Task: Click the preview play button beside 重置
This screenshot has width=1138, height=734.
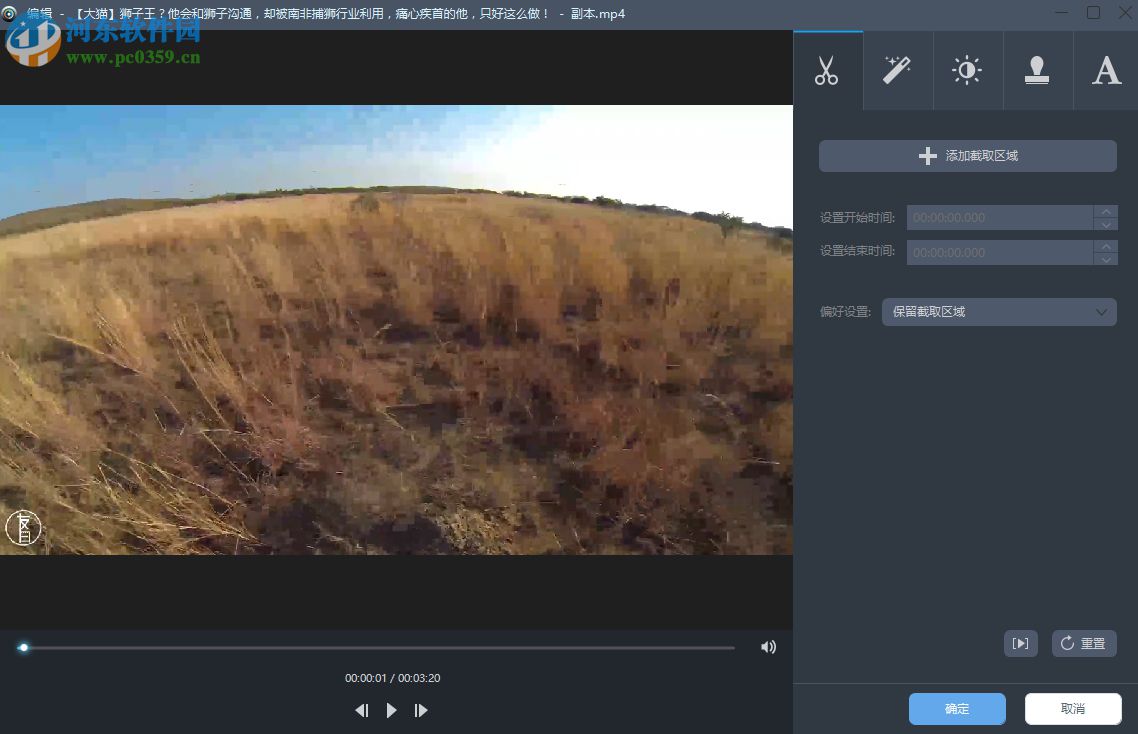Action: point(1020,643)
